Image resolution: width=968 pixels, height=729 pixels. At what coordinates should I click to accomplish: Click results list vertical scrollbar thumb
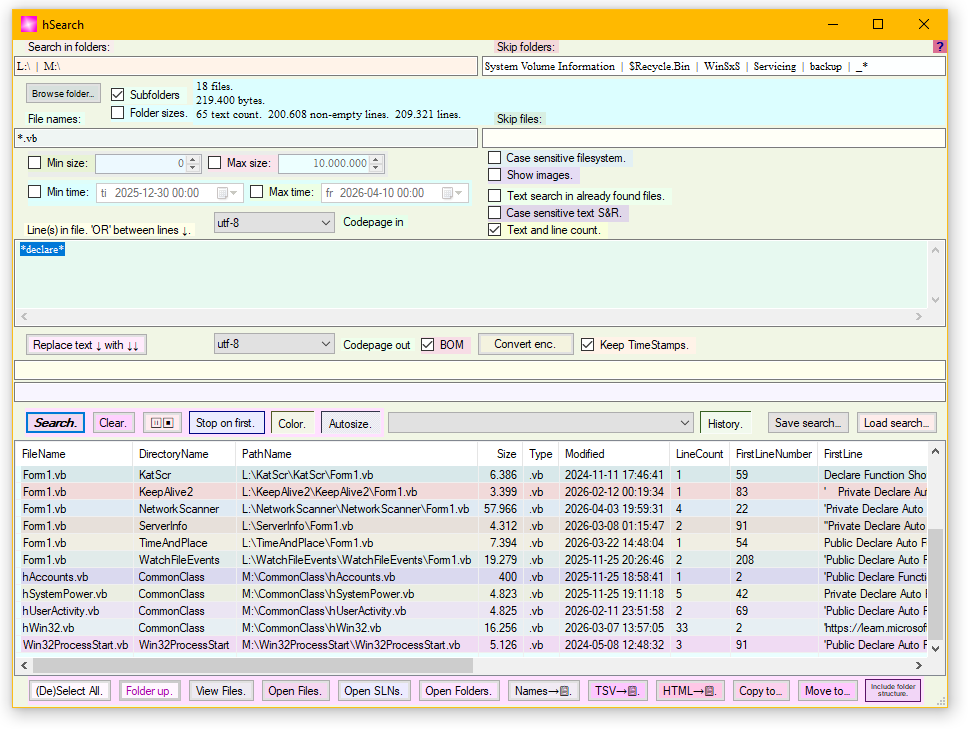pyautogui.click(x=935, y=583)
